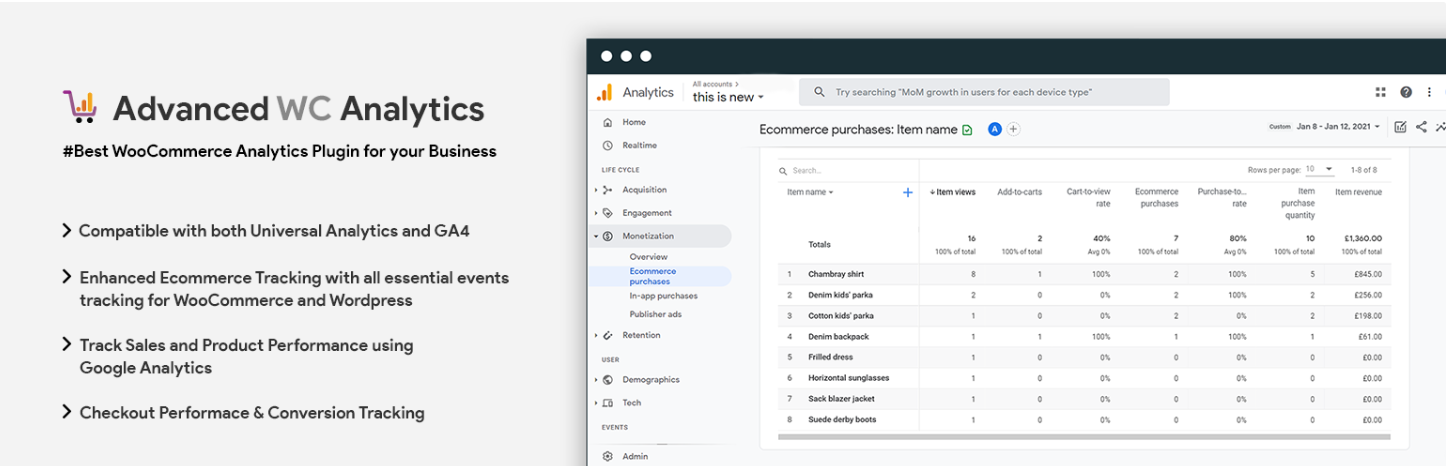Expand the Demographics section arrow

[x=595, y=380]
